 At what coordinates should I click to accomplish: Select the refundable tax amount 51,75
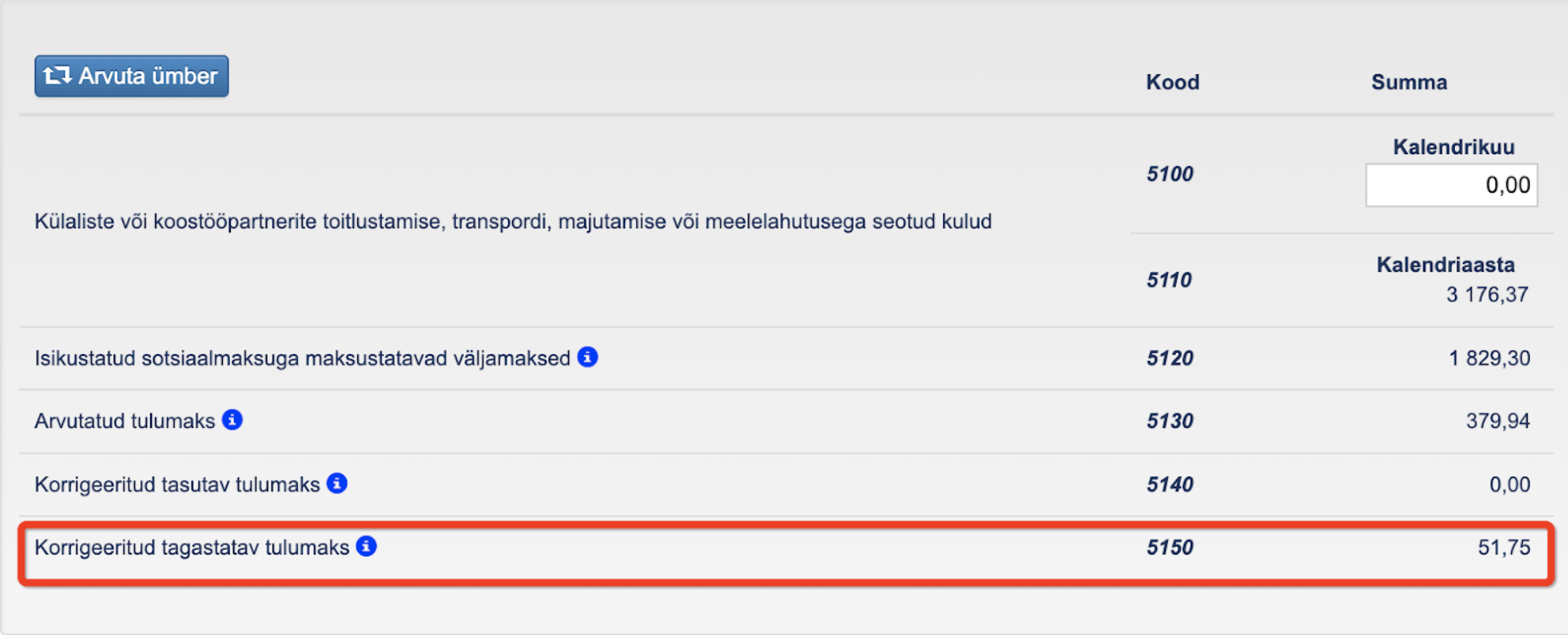click(1503, 547)
